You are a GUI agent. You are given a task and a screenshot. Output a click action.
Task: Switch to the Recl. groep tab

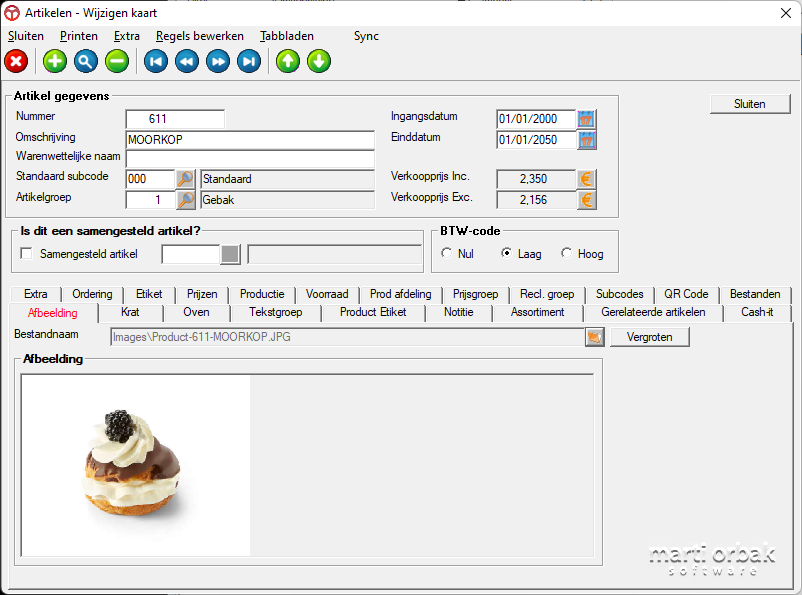[547, 294]
